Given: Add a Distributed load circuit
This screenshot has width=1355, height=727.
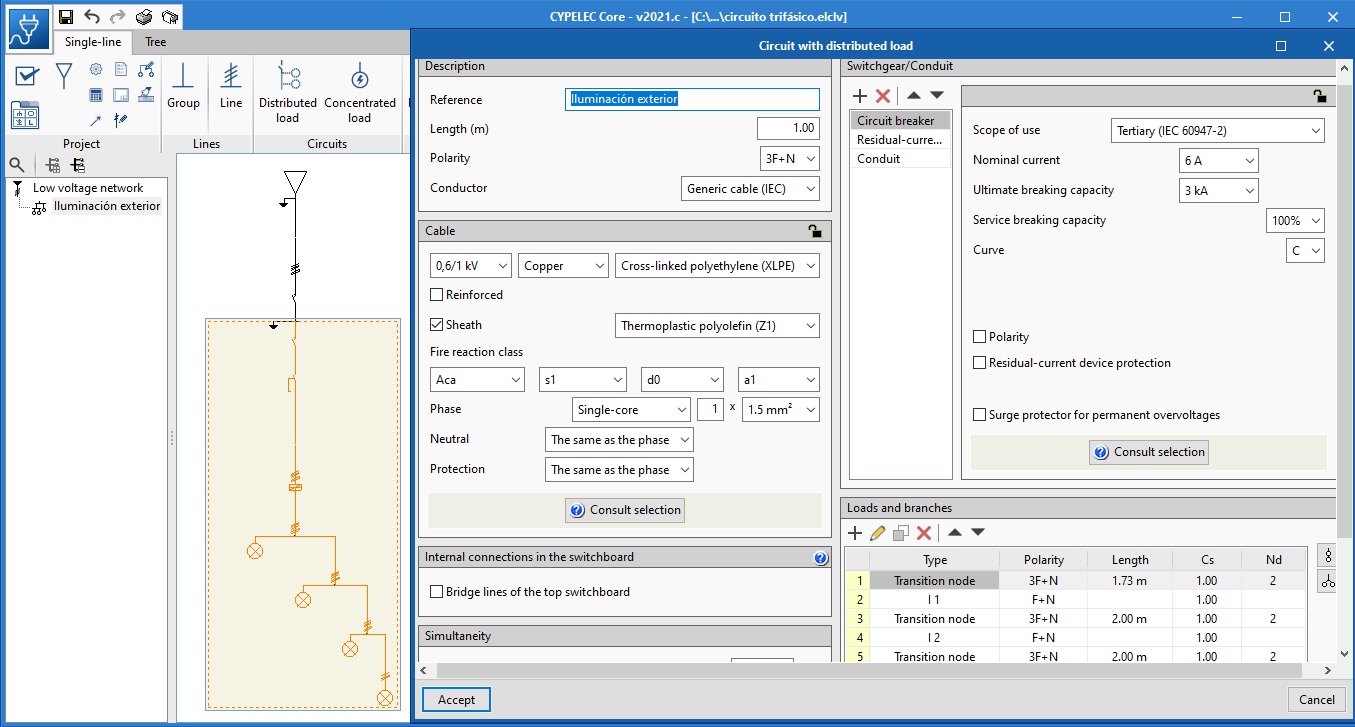Looking at the screenshot, I should click(x=288, y=93).
